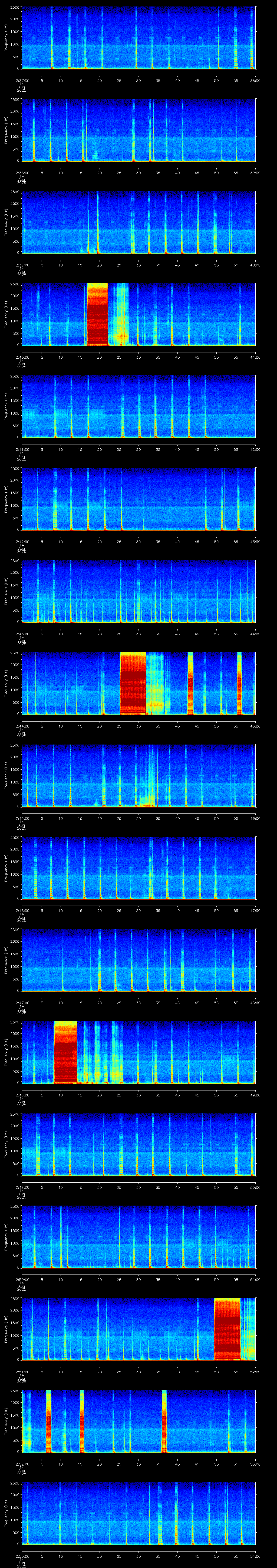Click the widest red burst in the 2:44:00 spectrogram

[133, 683]
